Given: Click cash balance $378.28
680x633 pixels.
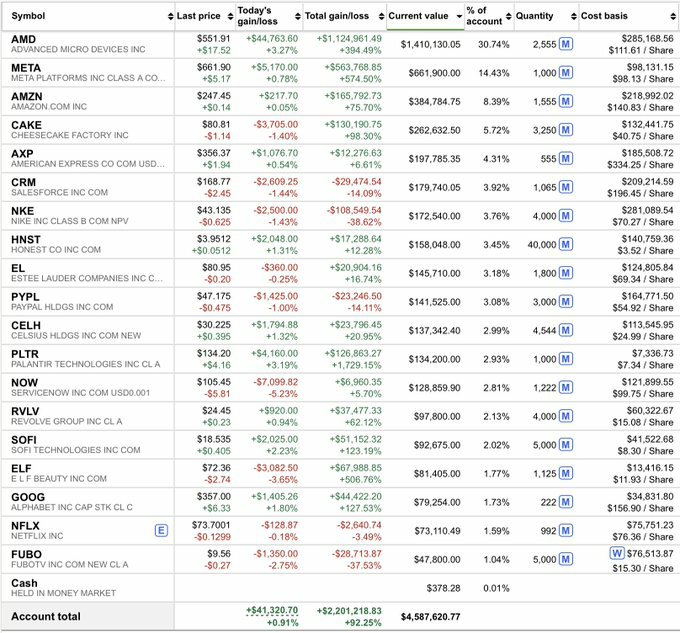Looking at the screenshot, I should pyautogui.click(x=444, y=588).
